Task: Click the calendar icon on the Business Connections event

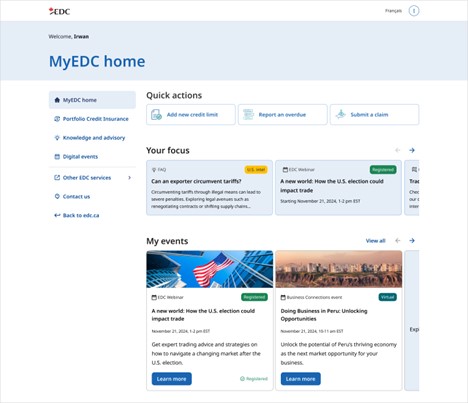Action: [x=283, y=297]
